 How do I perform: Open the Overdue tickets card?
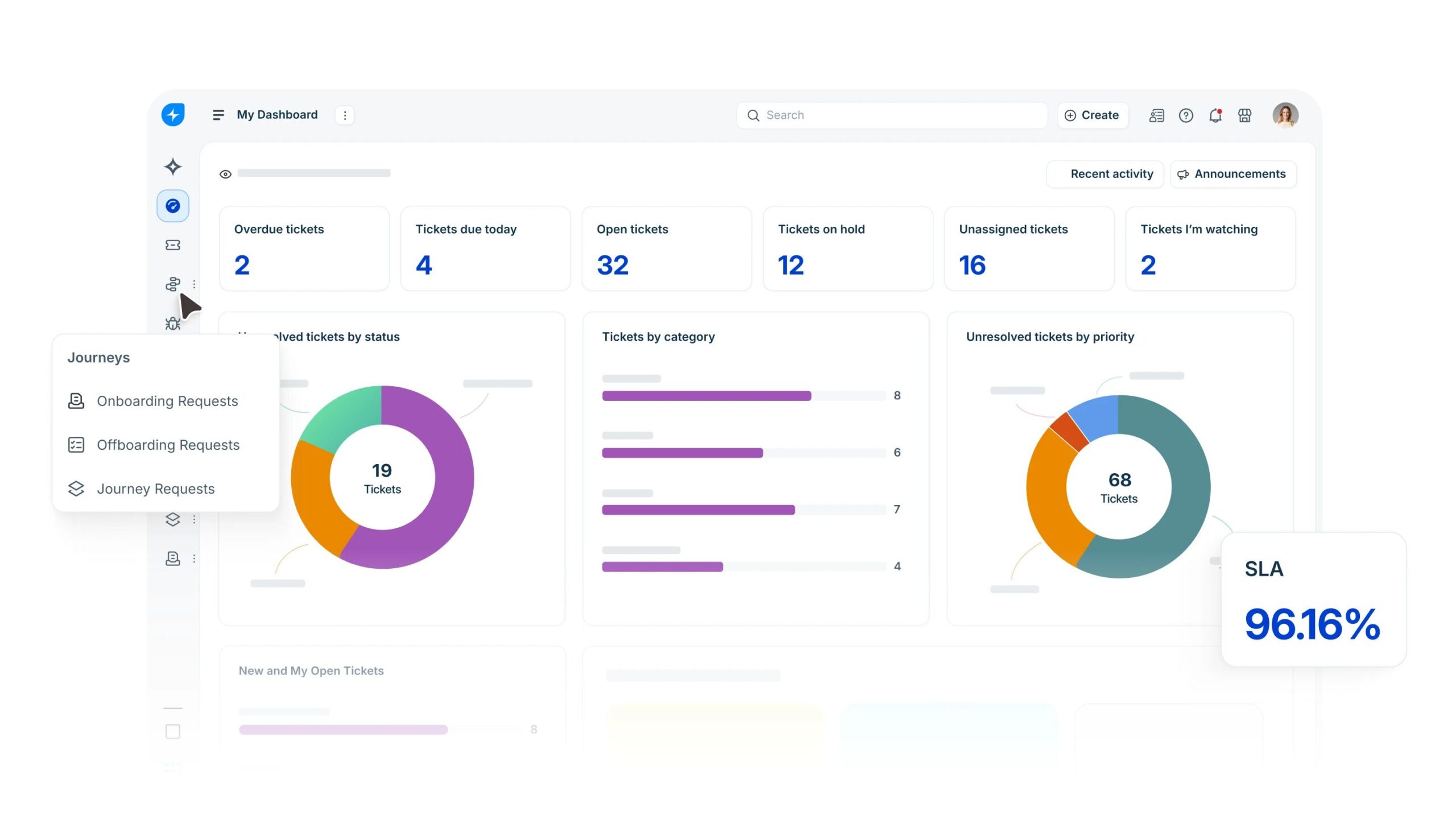304,249
